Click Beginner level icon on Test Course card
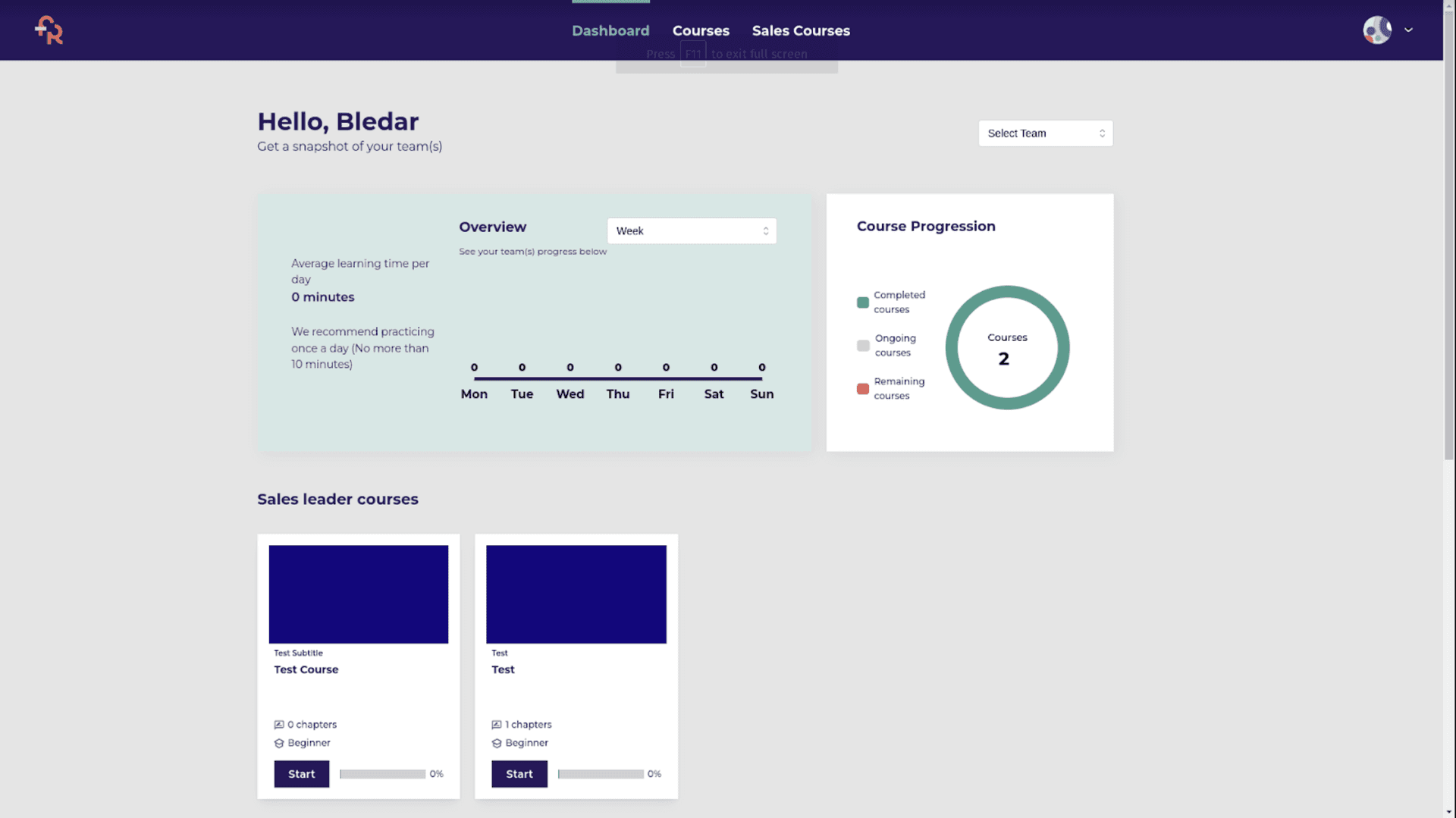 279,744
